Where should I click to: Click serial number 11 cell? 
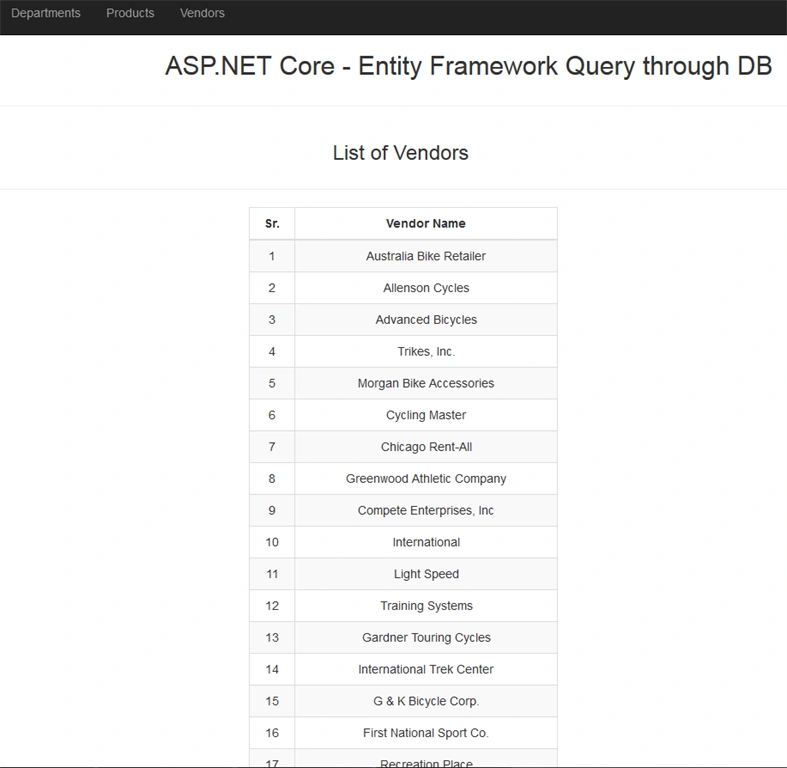pos(272,574)
